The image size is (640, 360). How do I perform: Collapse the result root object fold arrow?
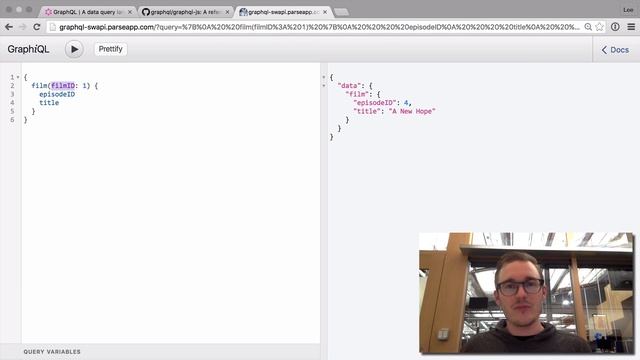pos(324,77)
